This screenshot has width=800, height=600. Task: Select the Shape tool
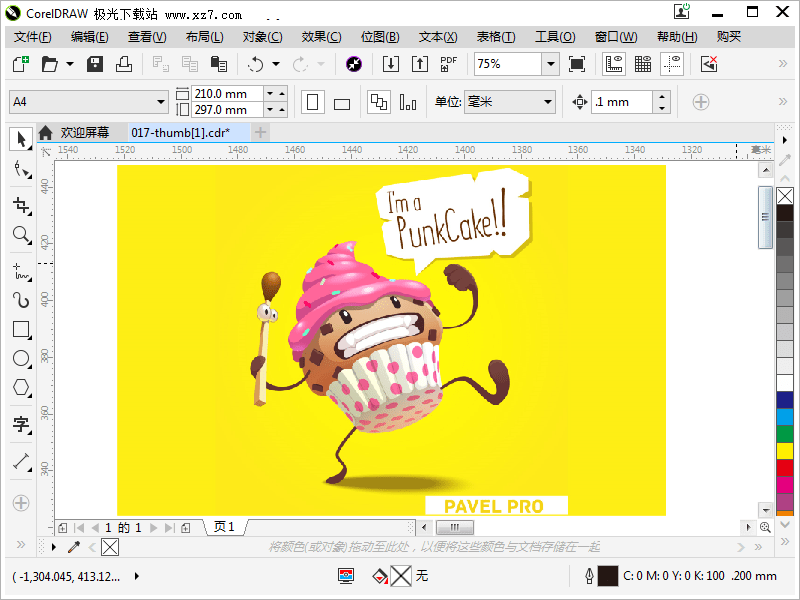[x=21, y=170]
